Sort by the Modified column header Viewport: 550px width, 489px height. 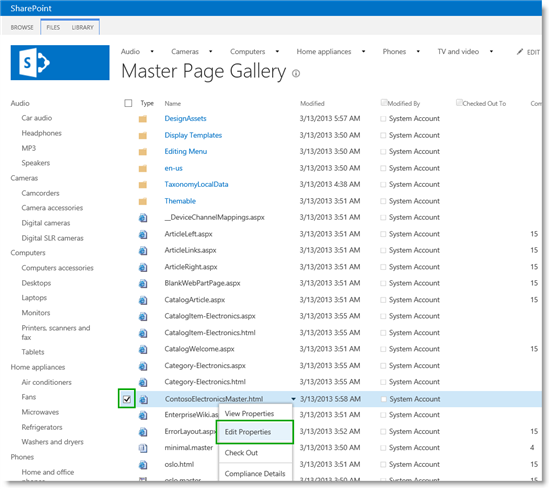click(x=312, y=103)
